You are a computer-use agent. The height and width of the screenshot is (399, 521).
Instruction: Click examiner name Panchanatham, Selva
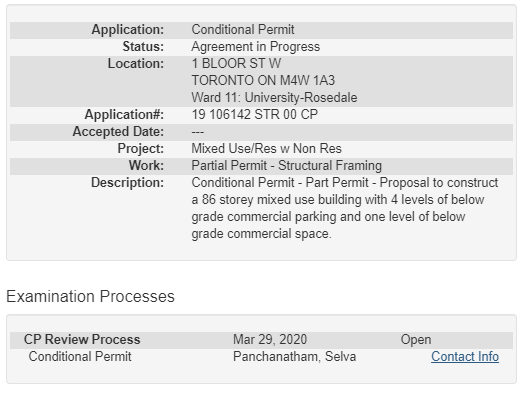click(x=294, y=356)
